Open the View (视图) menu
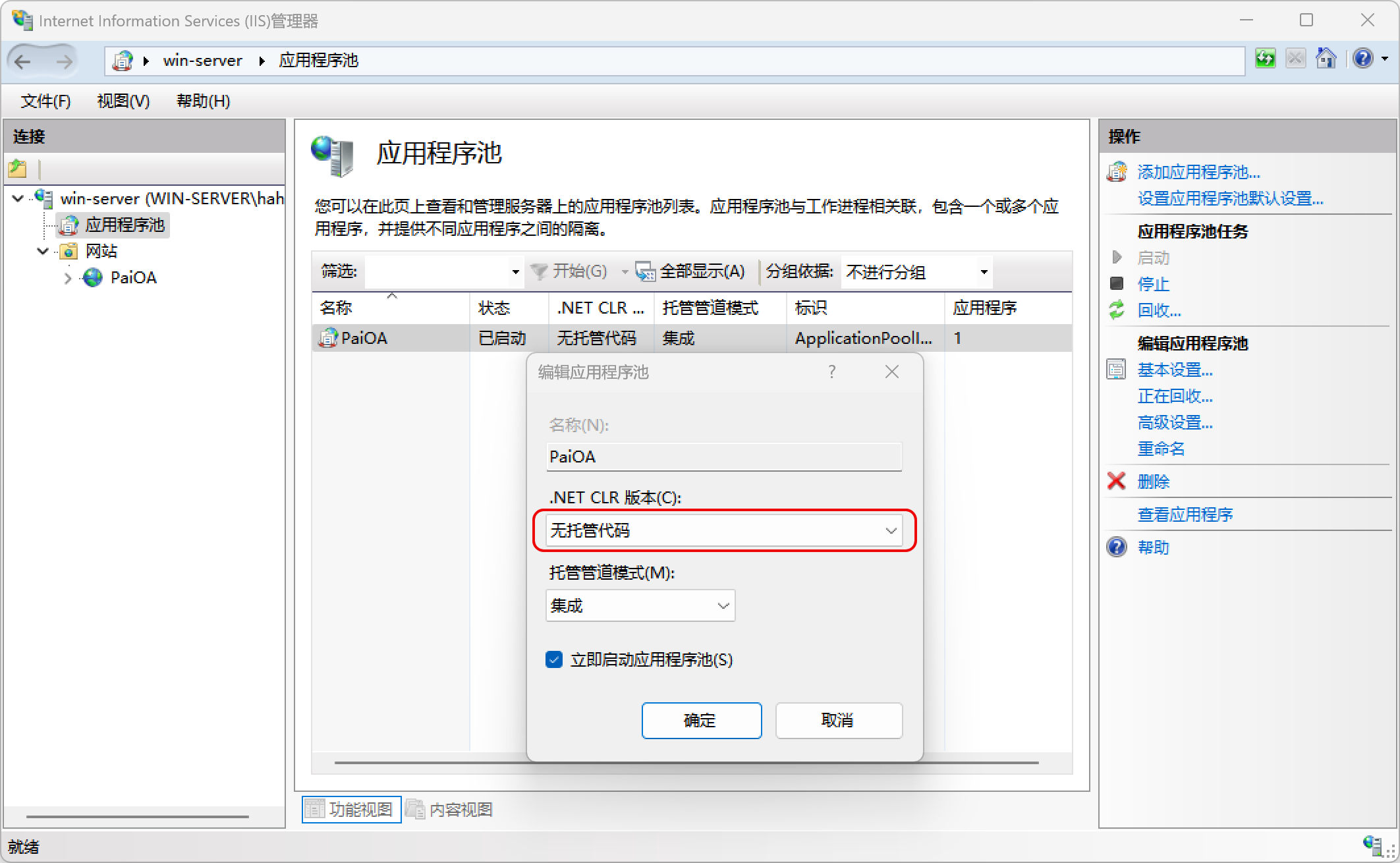 [123, 101]
